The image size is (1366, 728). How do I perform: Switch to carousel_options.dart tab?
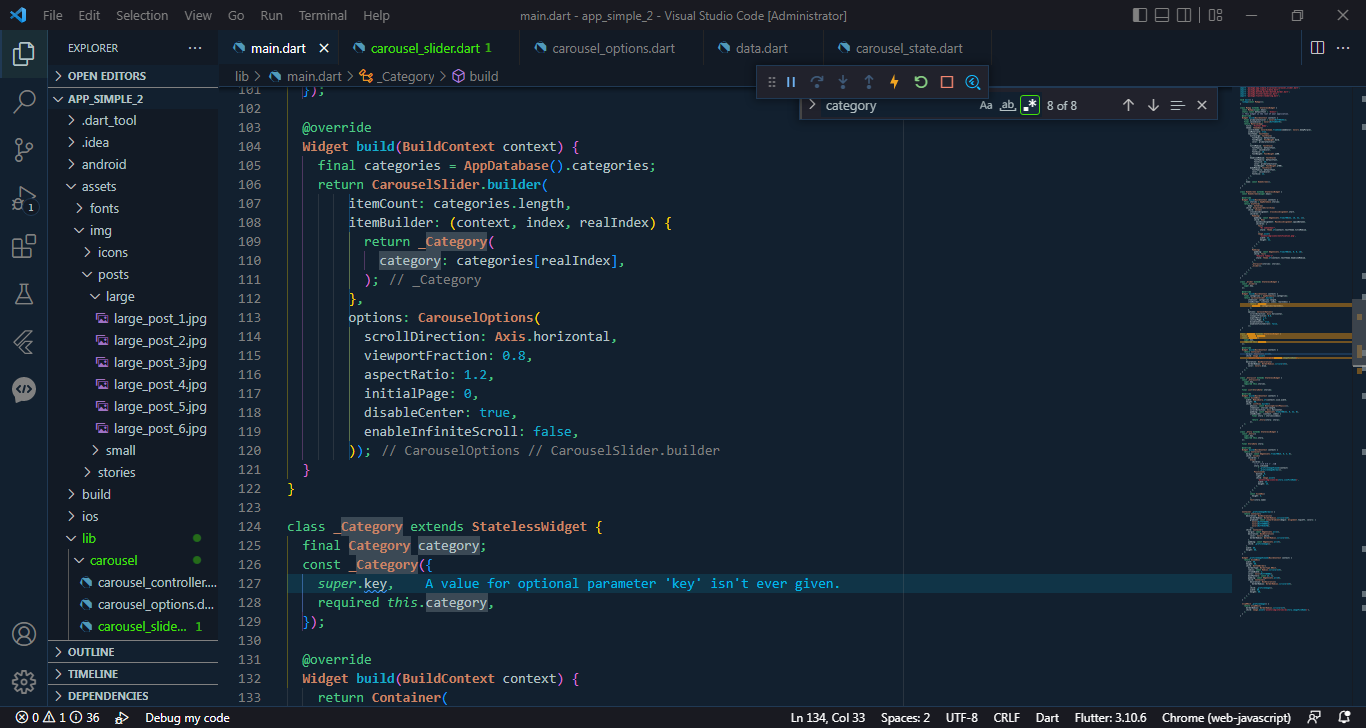613,48
